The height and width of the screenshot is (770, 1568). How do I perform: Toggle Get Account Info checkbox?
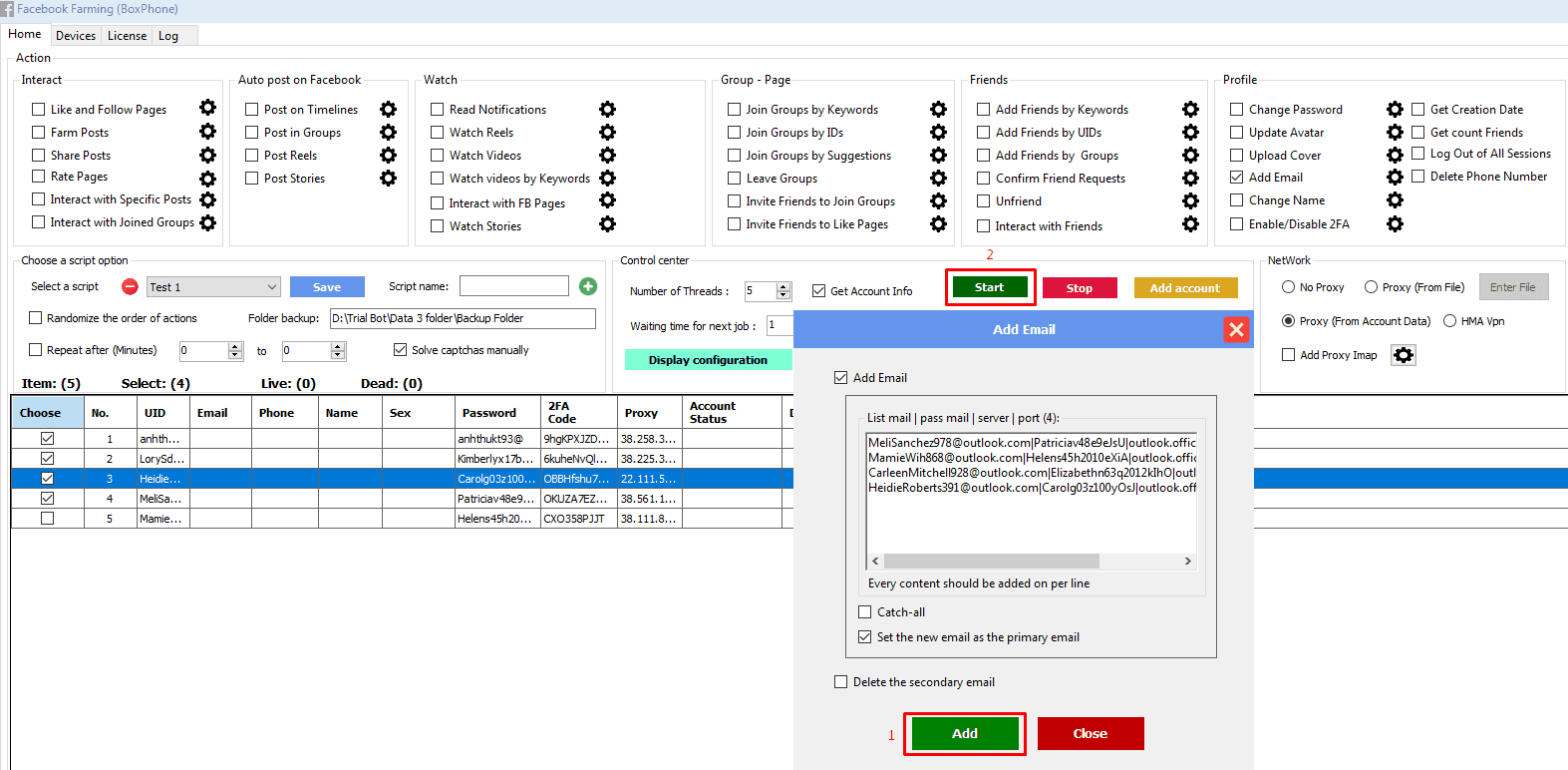819,291
